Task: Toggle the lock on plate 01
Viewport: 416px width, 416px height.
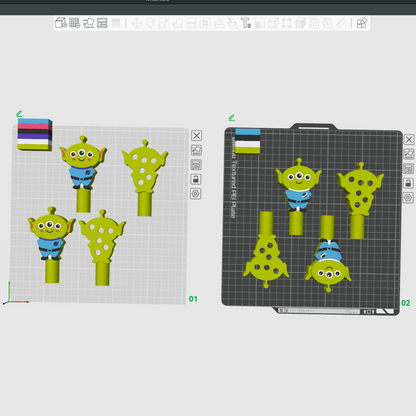Action: click(196, 179)
